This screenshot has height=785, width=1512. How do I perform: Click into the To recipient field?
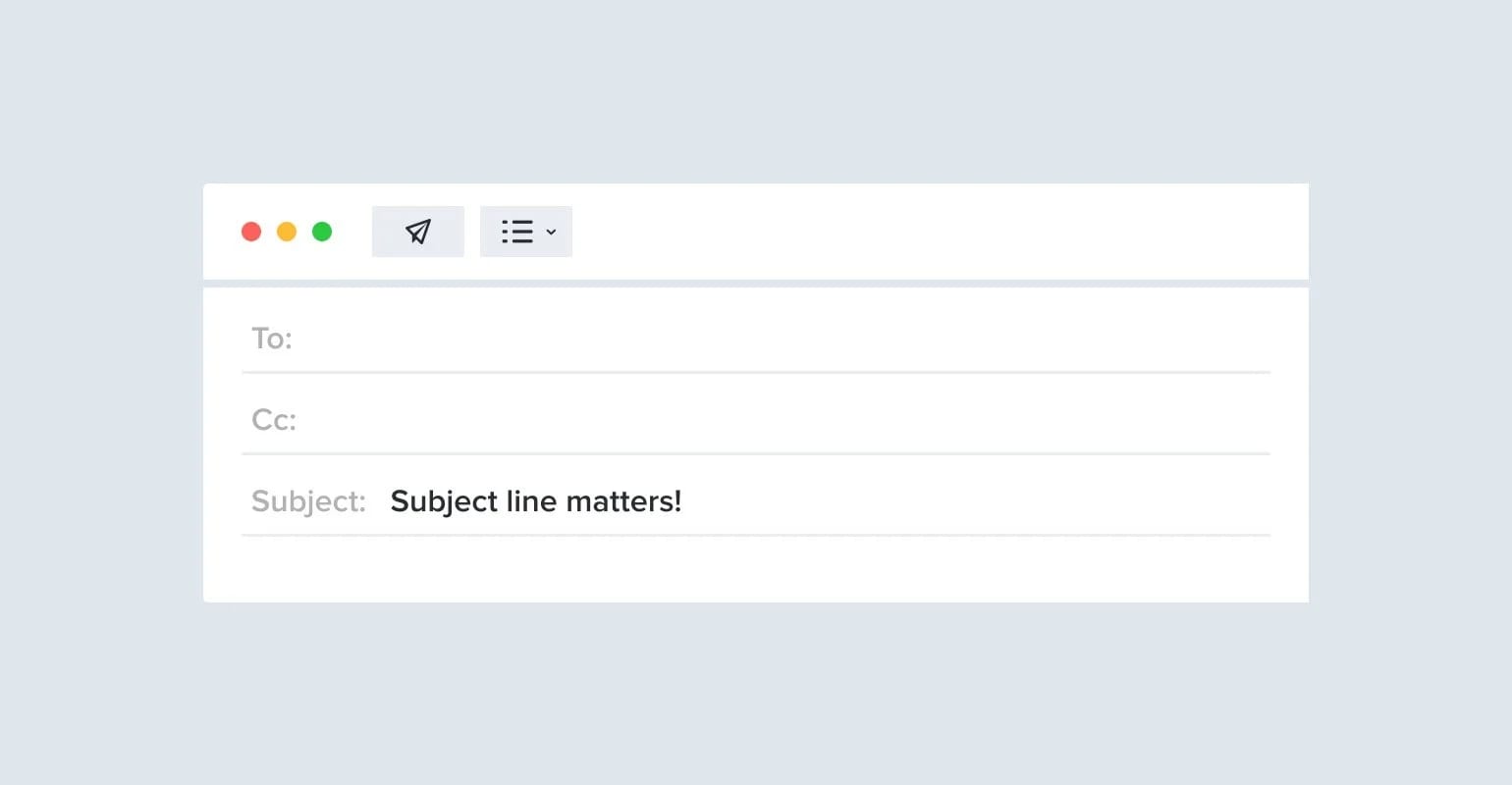[x=776, y=339]
